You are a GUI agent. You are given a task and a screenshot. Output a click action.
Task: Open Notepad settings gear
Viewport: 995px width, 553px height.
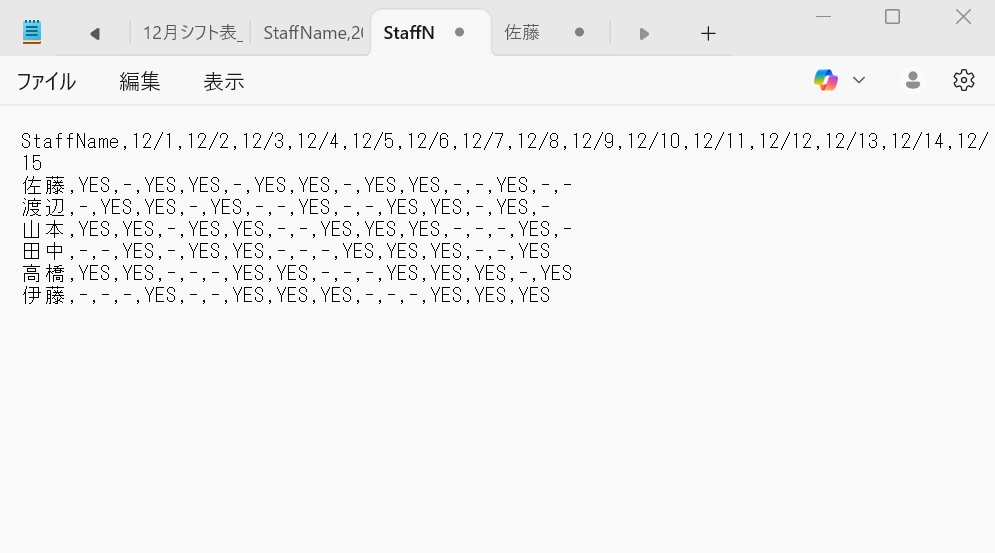(x=963, y=80)
